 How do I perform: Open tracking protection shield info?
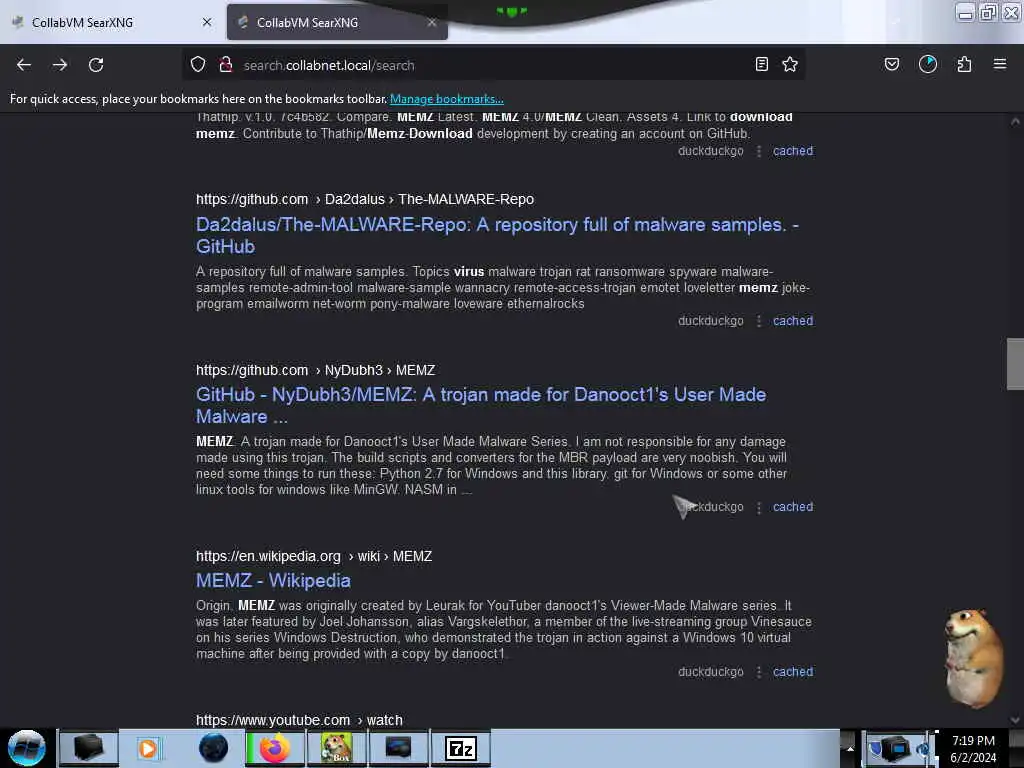coord(198,65)
